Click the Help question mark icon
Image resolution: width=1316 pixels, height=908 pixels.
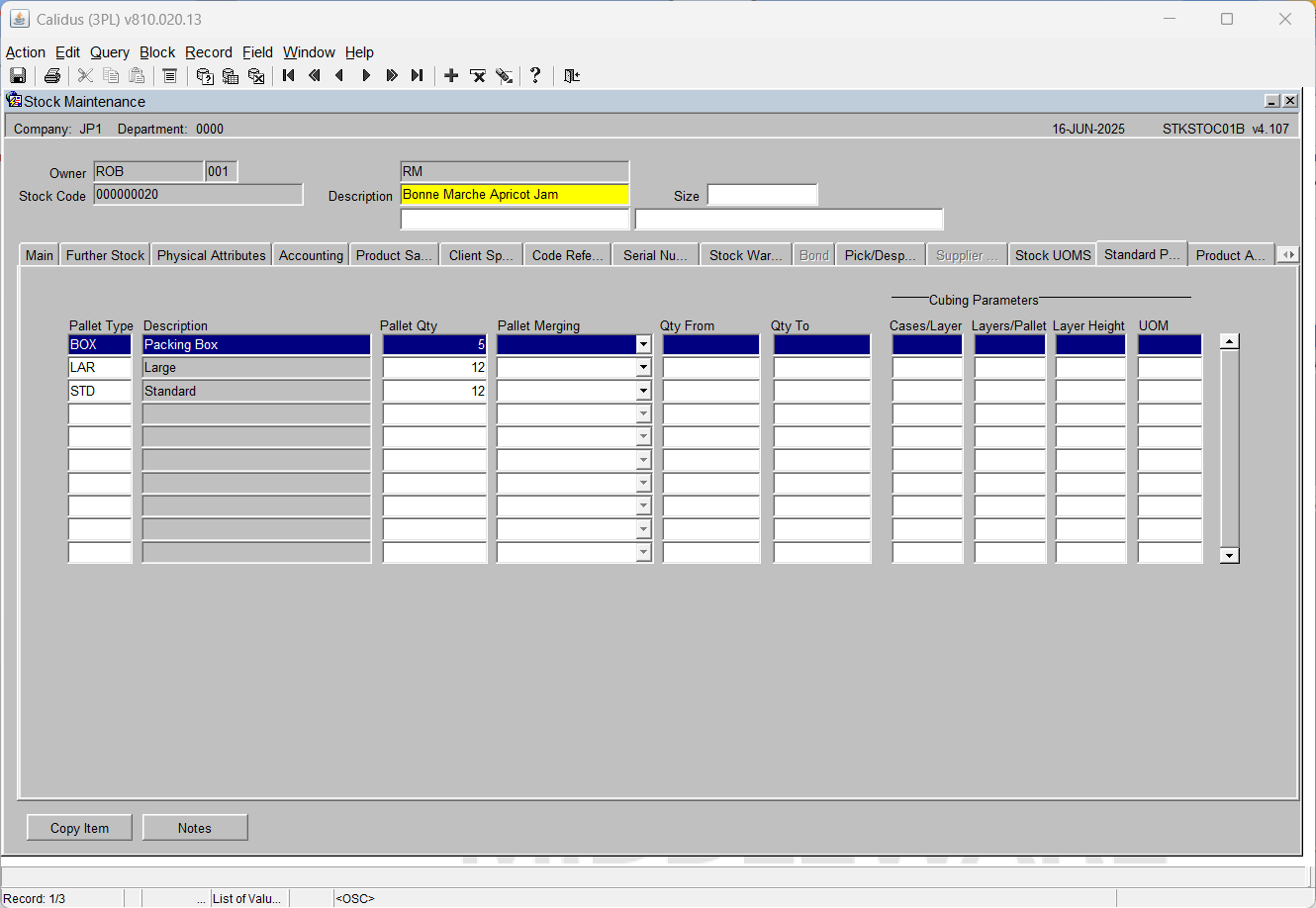pos(535,76)
